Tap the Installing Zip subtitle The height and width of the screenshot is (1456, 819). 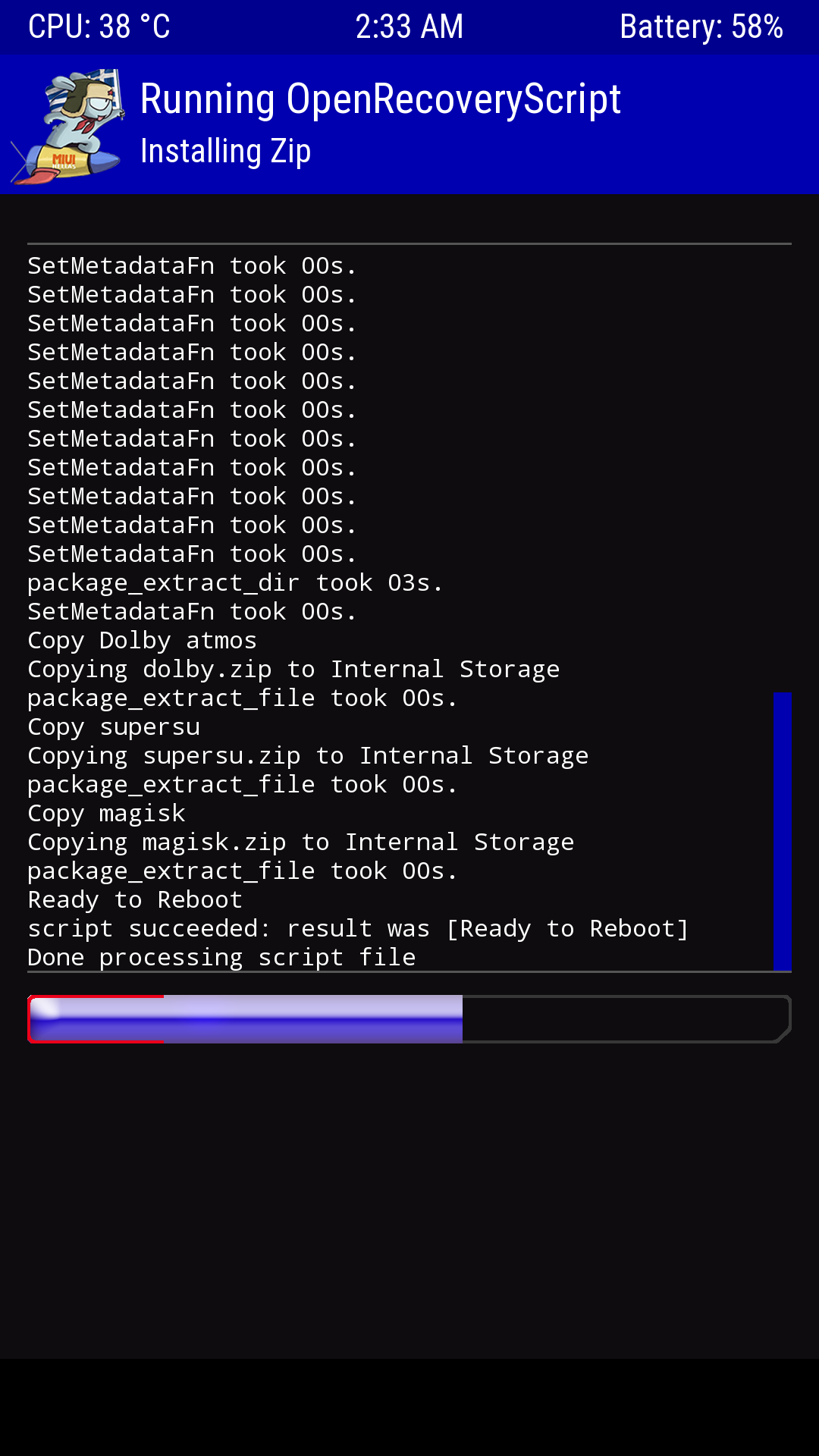coord(226,151)
